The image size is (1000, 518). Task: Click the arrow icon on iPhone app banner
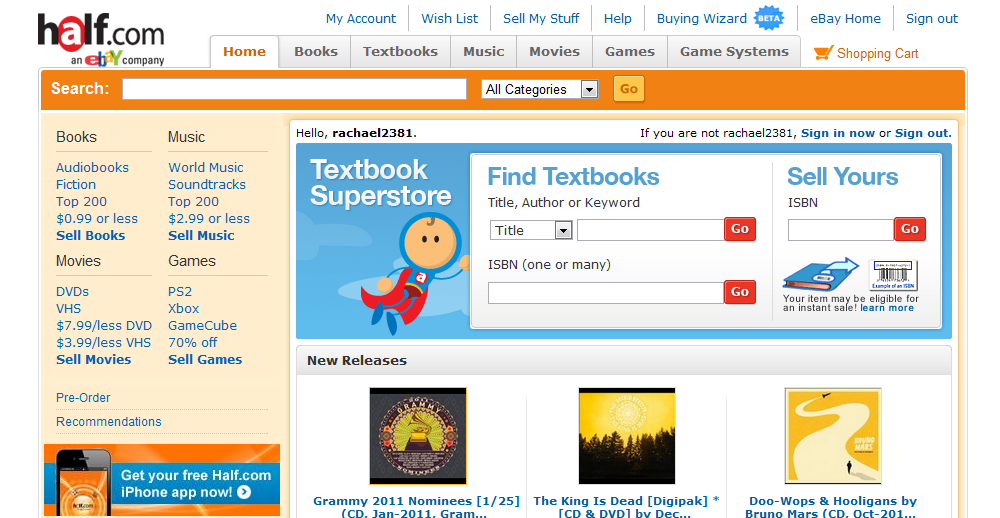[244, 492]
